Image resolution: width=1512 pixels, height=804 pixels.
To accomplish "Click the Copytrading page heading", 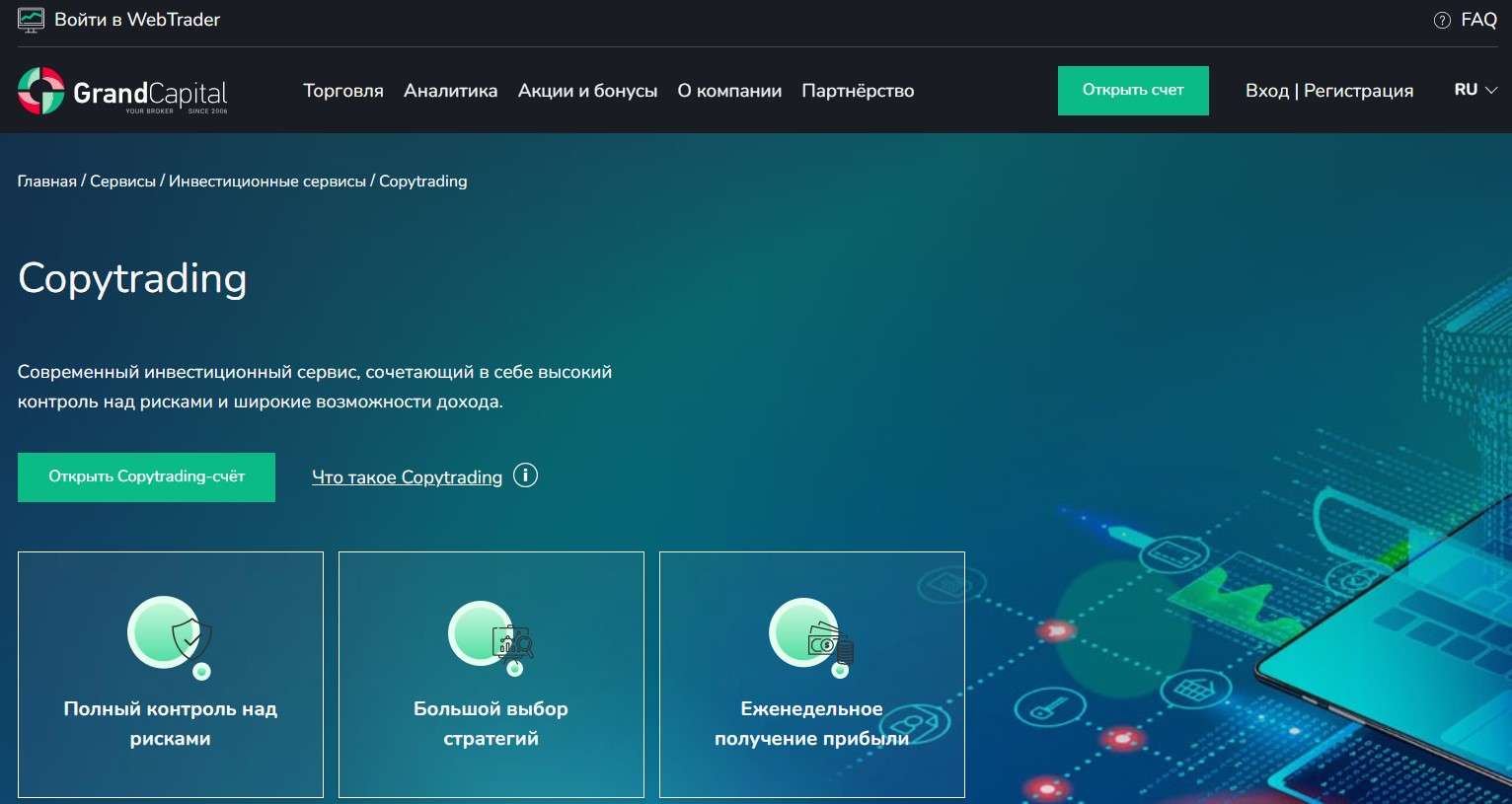I will click(132, 279).
